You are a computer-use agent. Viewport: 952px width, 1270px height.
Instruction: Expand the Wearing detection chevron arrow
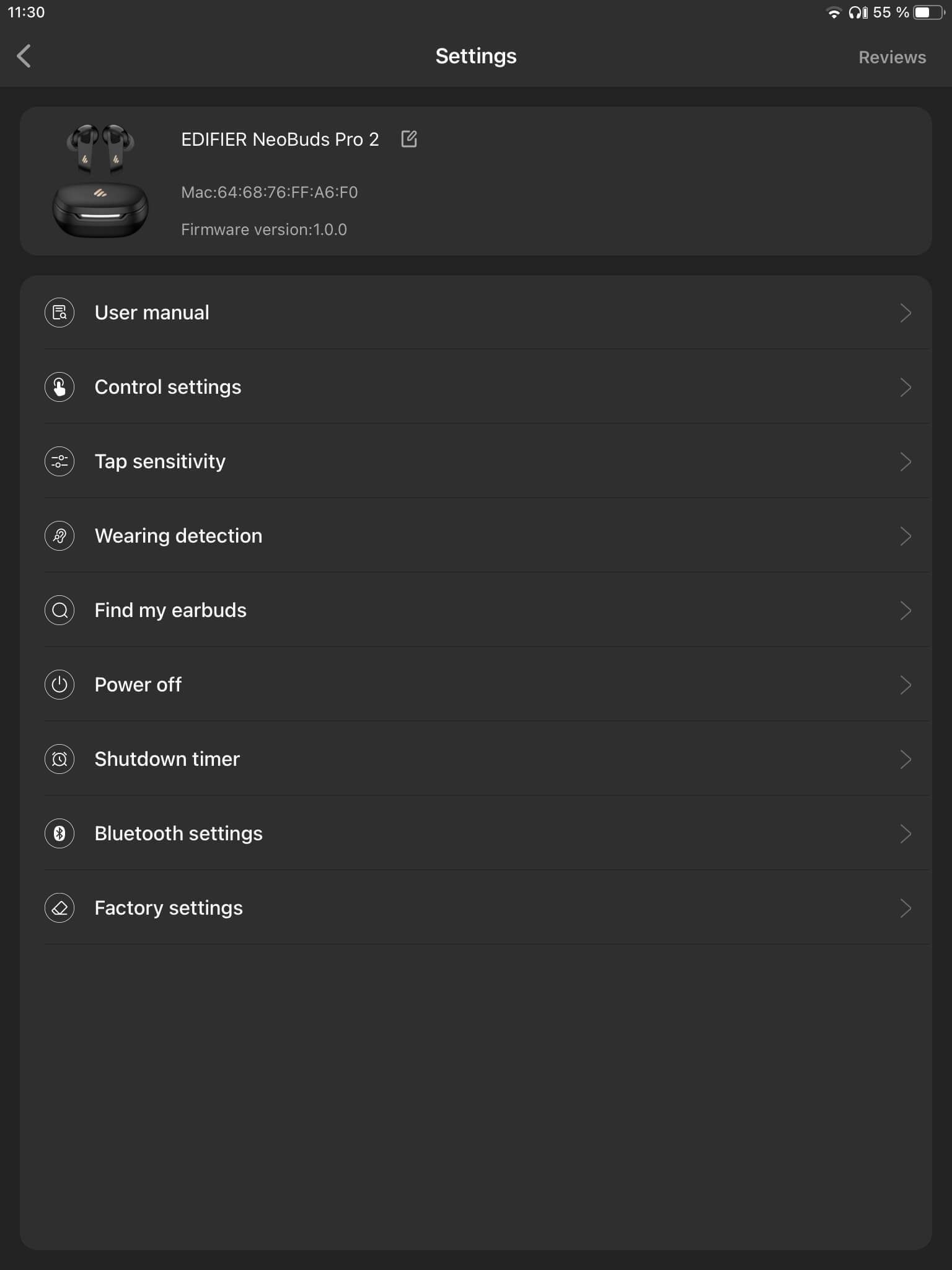905,536
